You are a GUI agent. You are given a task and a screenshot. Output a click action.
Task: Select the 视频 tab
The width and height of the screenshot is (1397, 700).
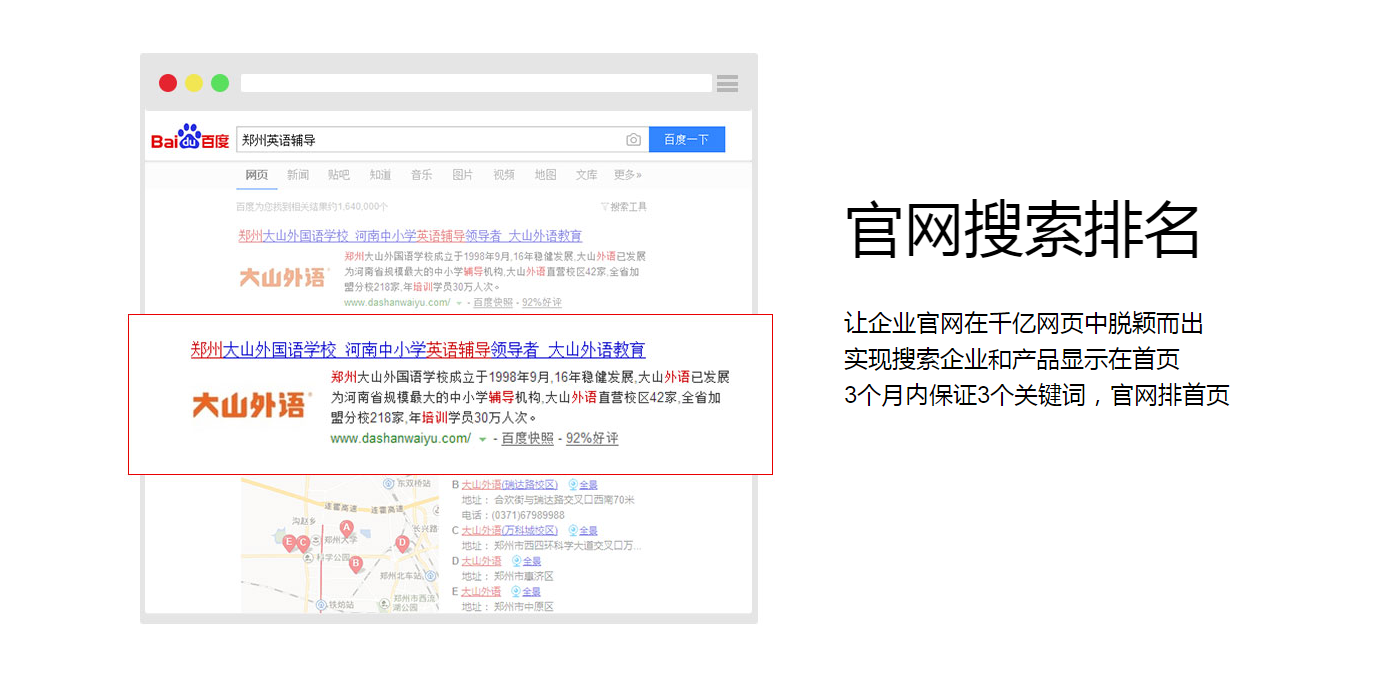(x=503, y=175)
